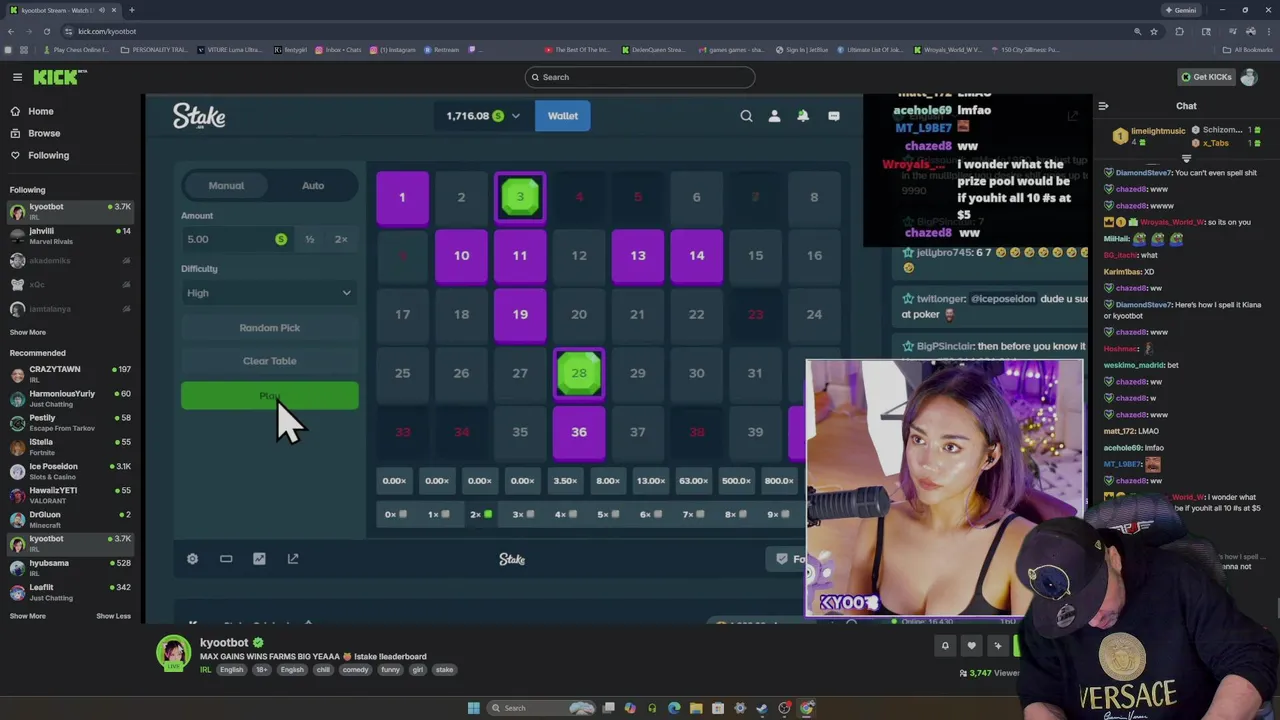Toggle theatre mode rectangle icon

pos(226,559)
